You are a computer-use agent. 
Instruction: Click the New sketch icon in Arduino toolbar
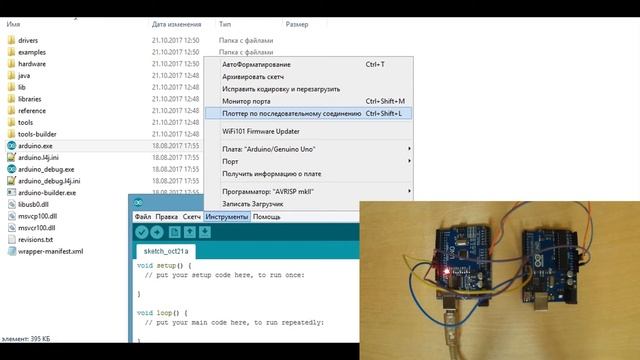click(x=174, y=232)
